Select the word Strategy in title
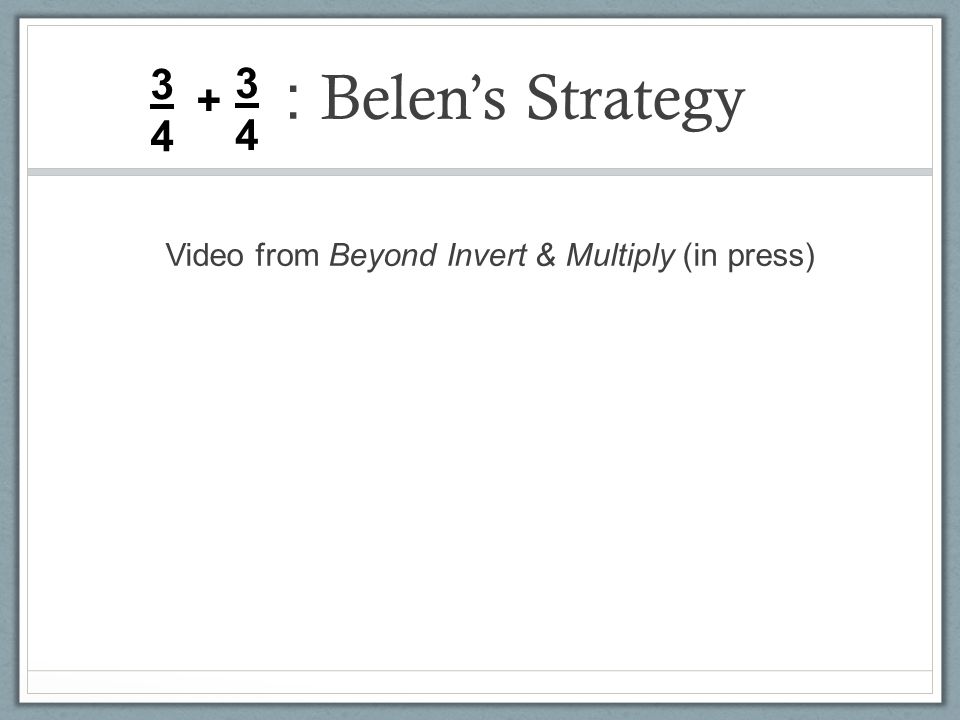This screenshot has height=720, width=960. point(635,102)
